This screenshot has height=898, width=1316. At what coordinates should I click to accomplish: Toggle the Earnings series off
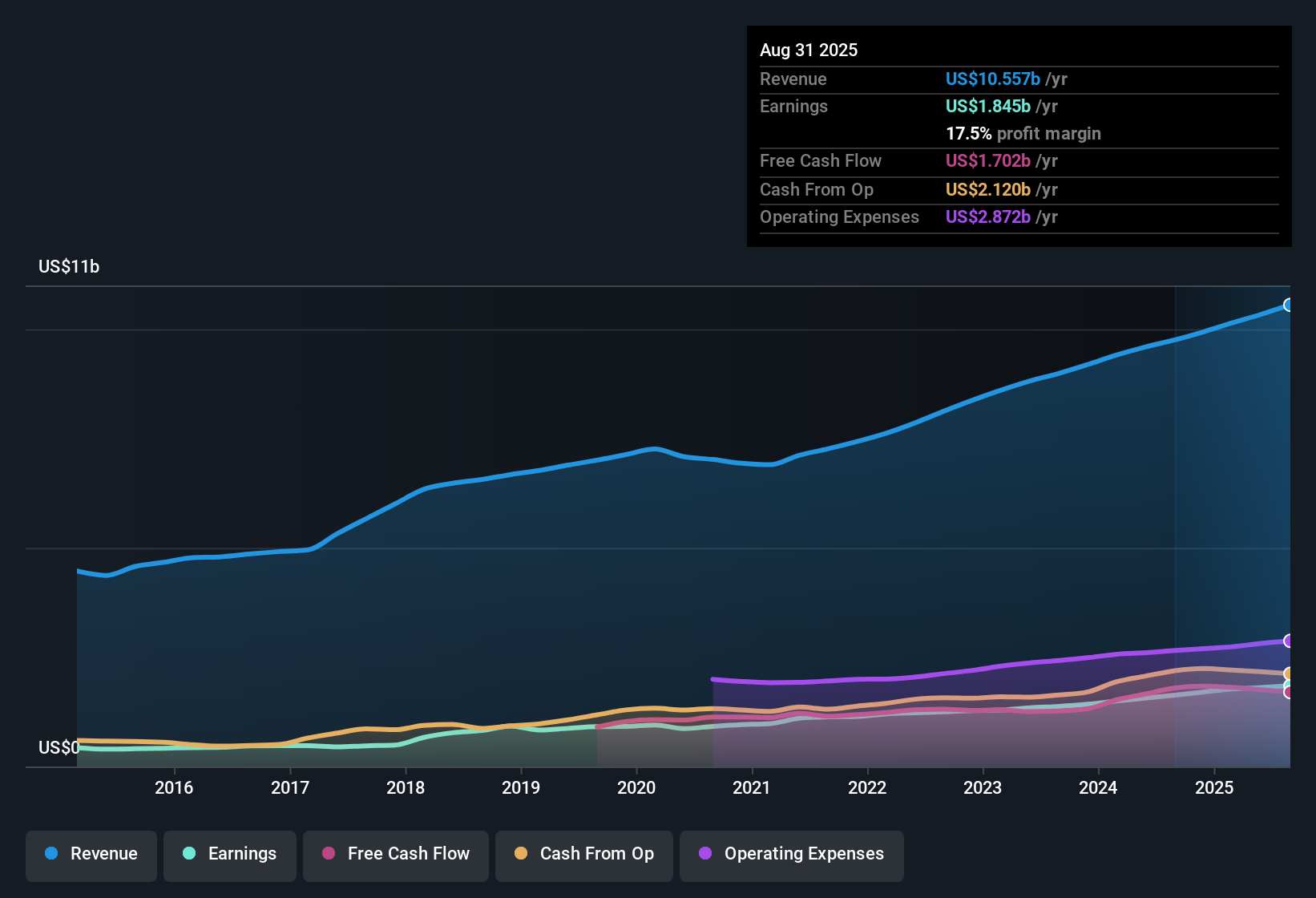click(x=229, y=855)
